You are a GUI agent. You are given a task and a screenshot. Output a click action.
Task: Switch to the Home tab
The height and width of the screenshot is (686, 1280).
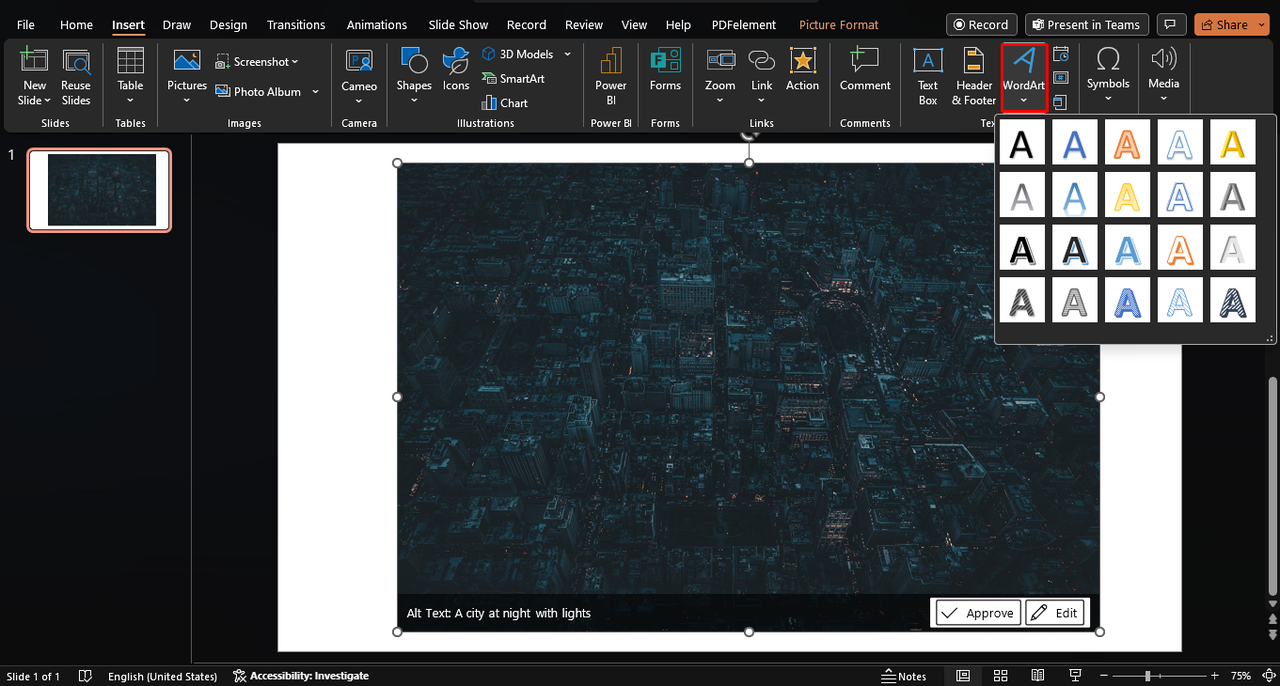76,25
